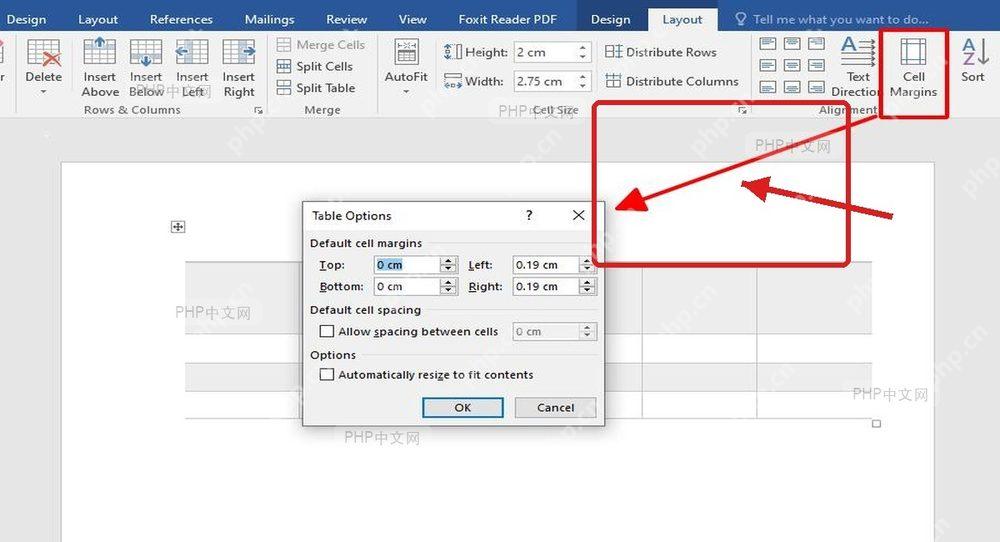The image size is (1000, 542).
Task: Insert a row above
Action: coord(99,67)
